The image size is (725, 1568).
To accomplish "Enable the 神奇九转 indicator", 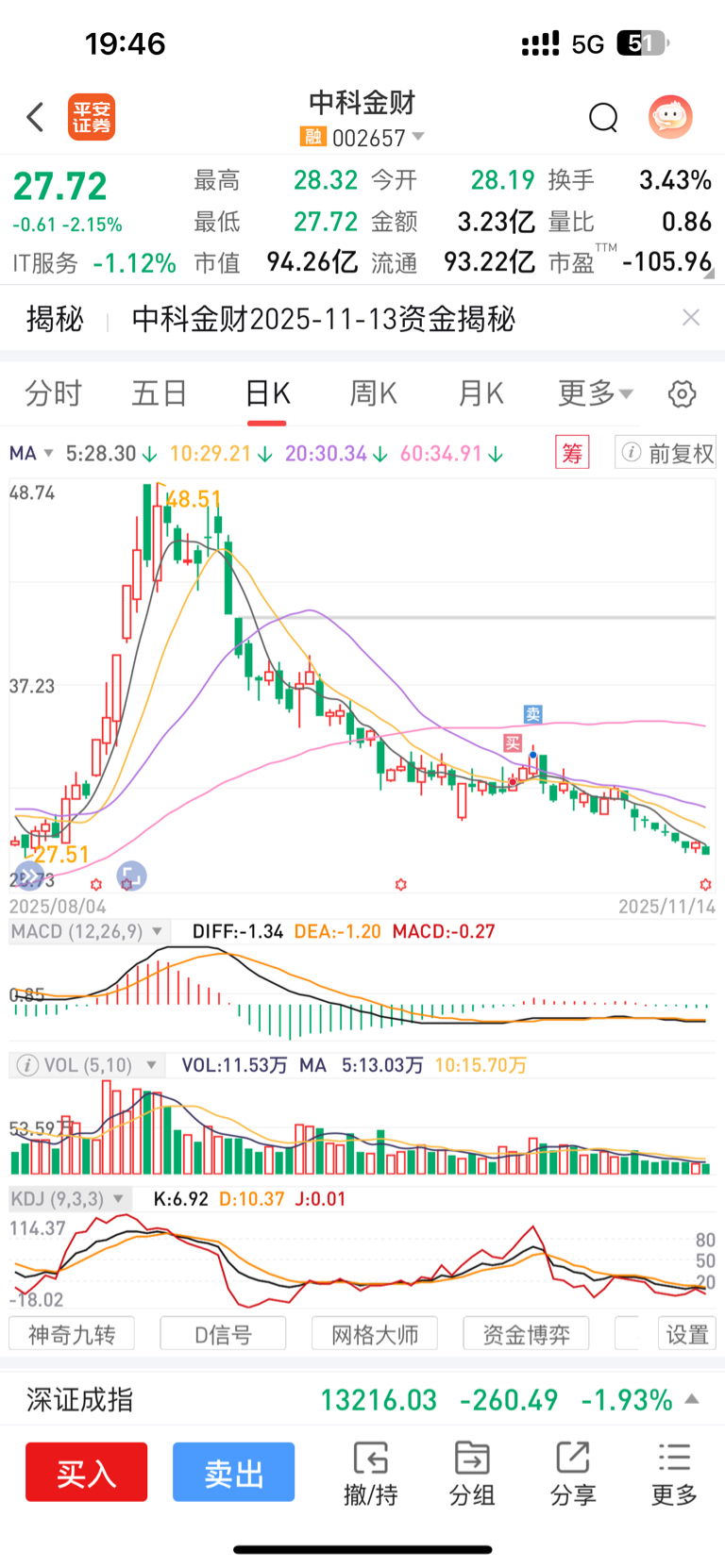I will click(72, 1334).
